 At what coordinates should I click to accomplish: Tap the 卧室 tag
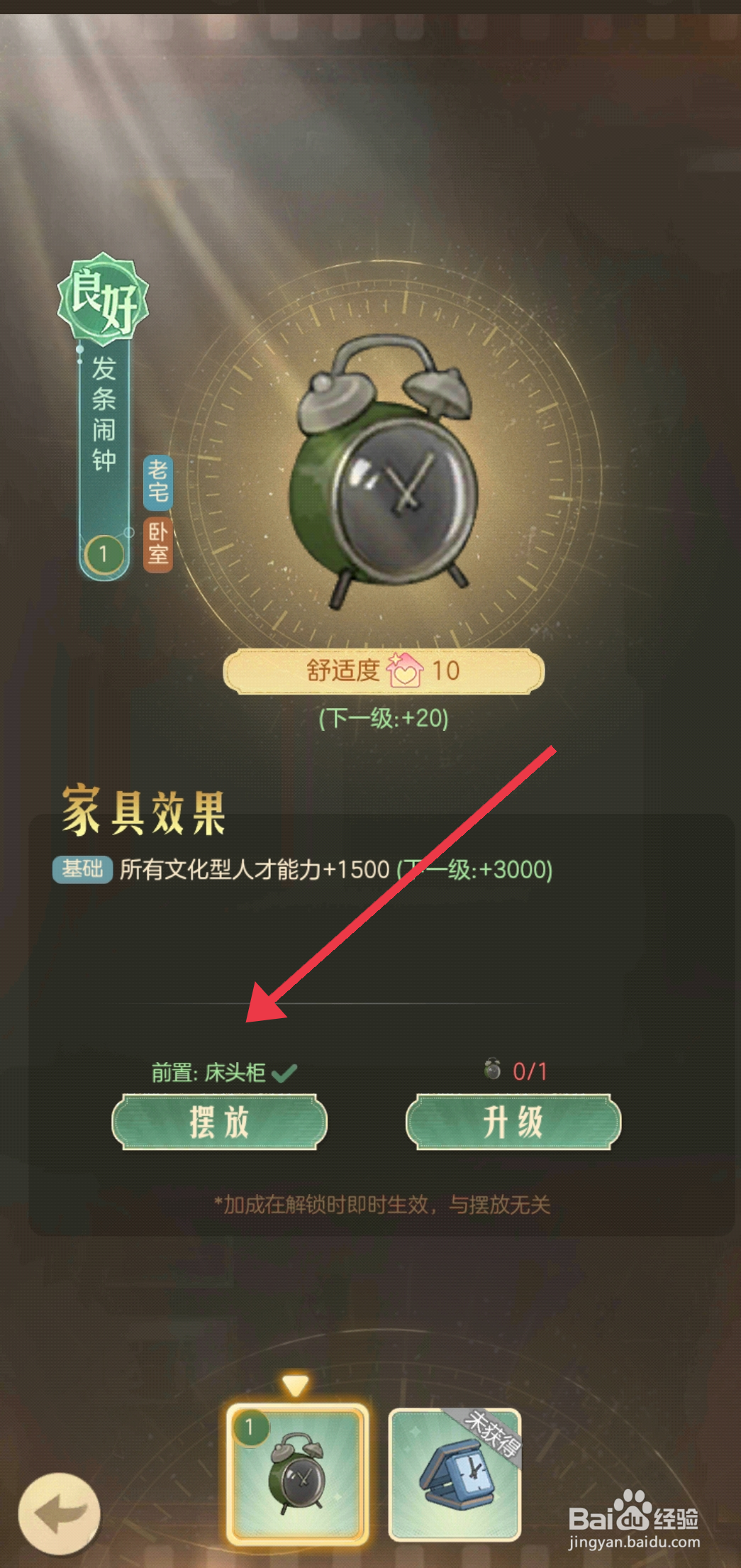tap(158, 544)
